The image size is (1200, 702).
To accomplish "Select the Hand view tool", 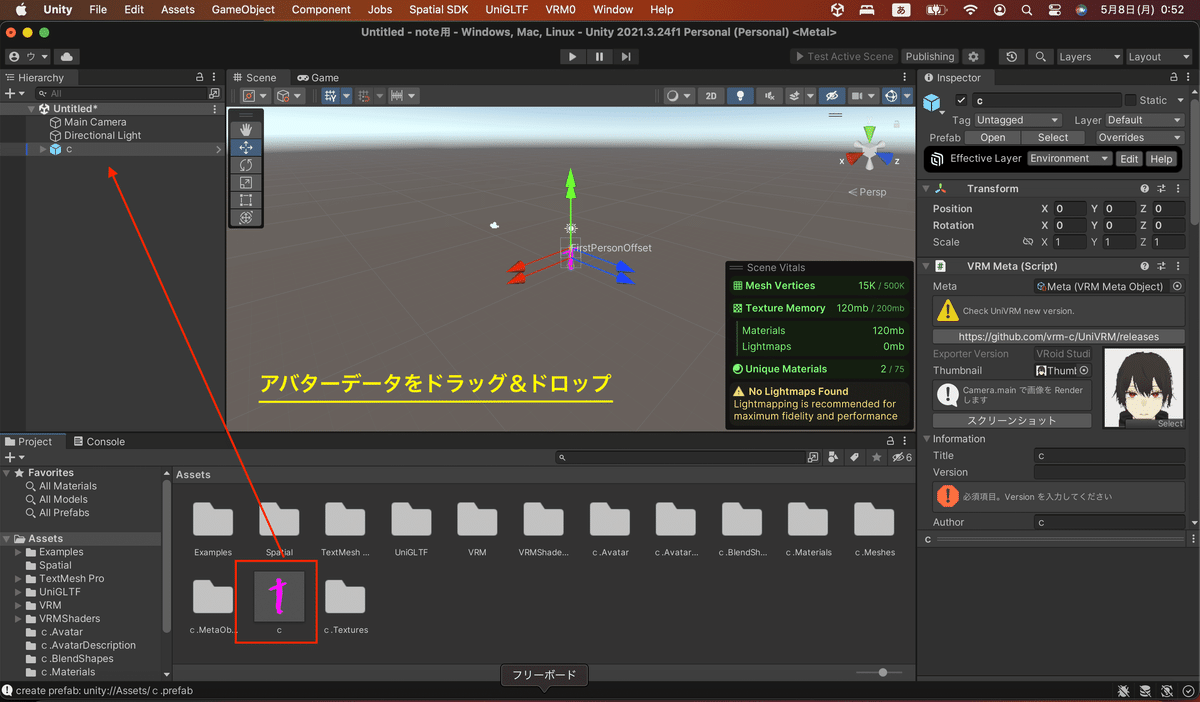I will (246, 129).
